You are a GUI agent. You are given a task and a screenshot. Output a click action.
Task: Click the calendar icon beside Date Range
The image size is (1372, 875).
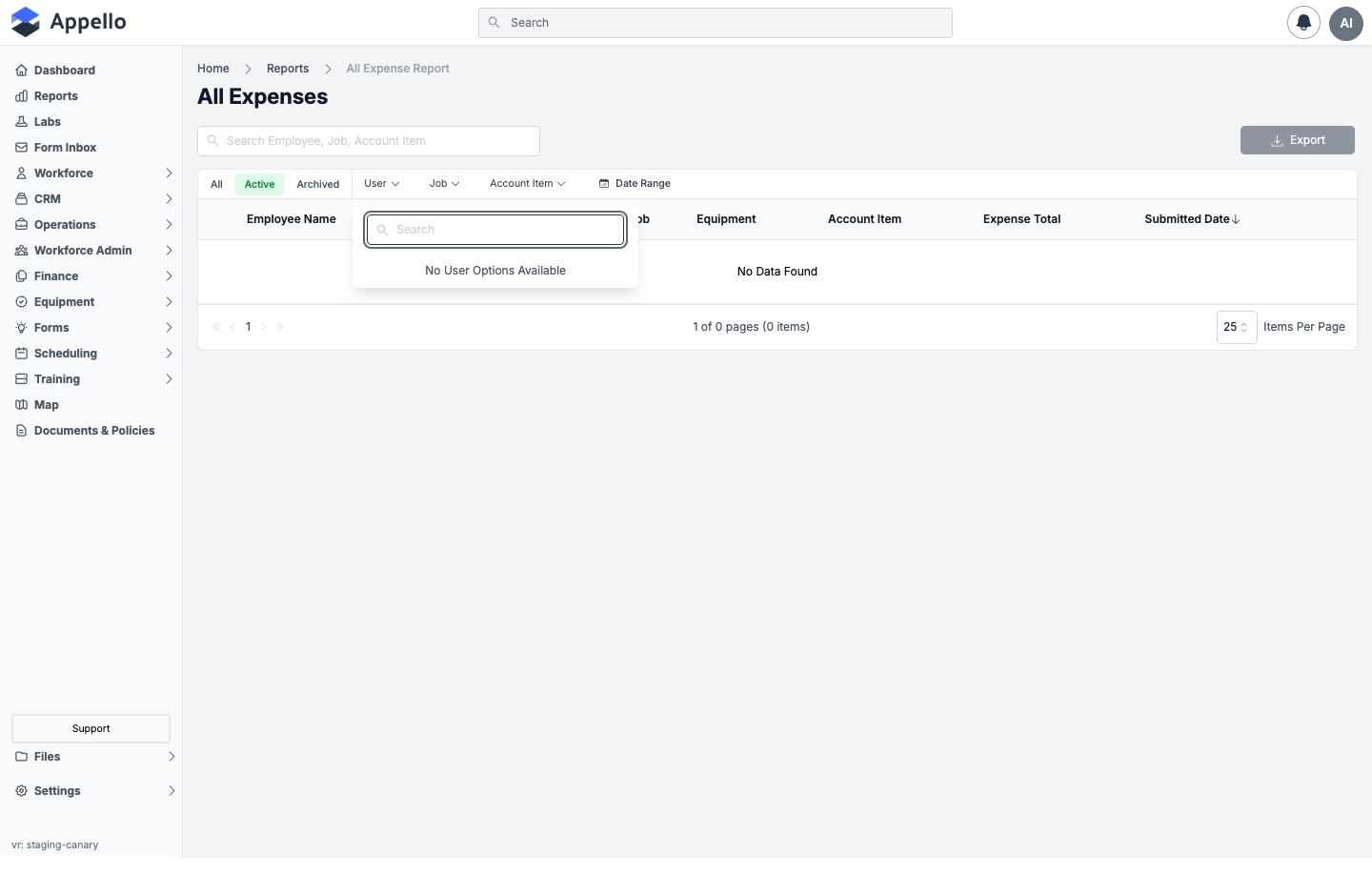click(x=604, y=184)
